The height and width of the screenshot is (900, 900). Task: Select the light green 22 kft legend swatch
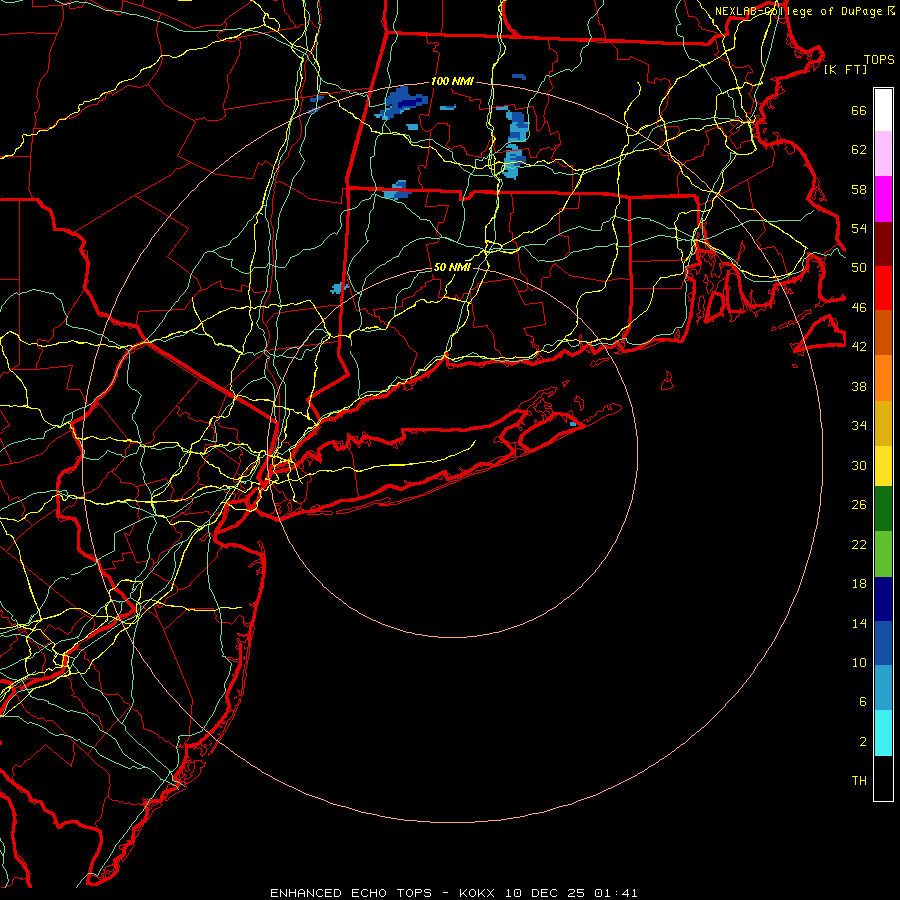point(883,554)
